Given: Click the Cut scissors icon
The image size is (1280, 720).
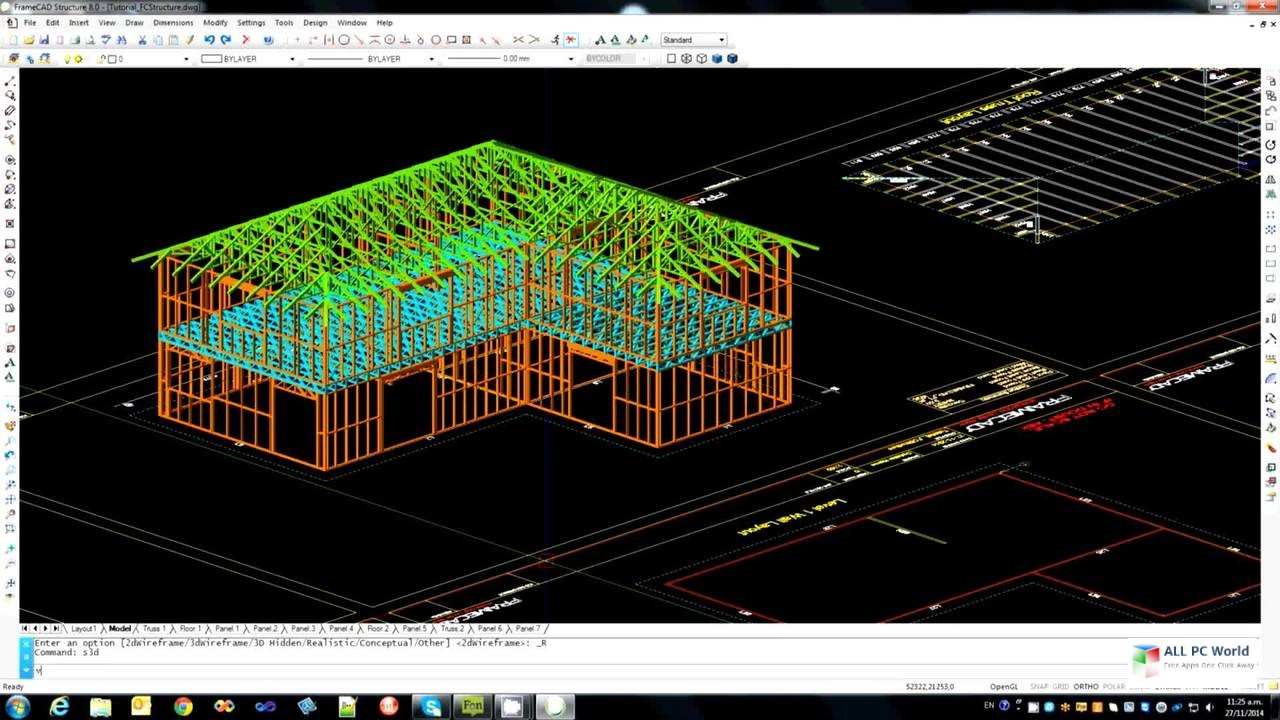Looking at the screenshot, I should [x=142, y=40].
